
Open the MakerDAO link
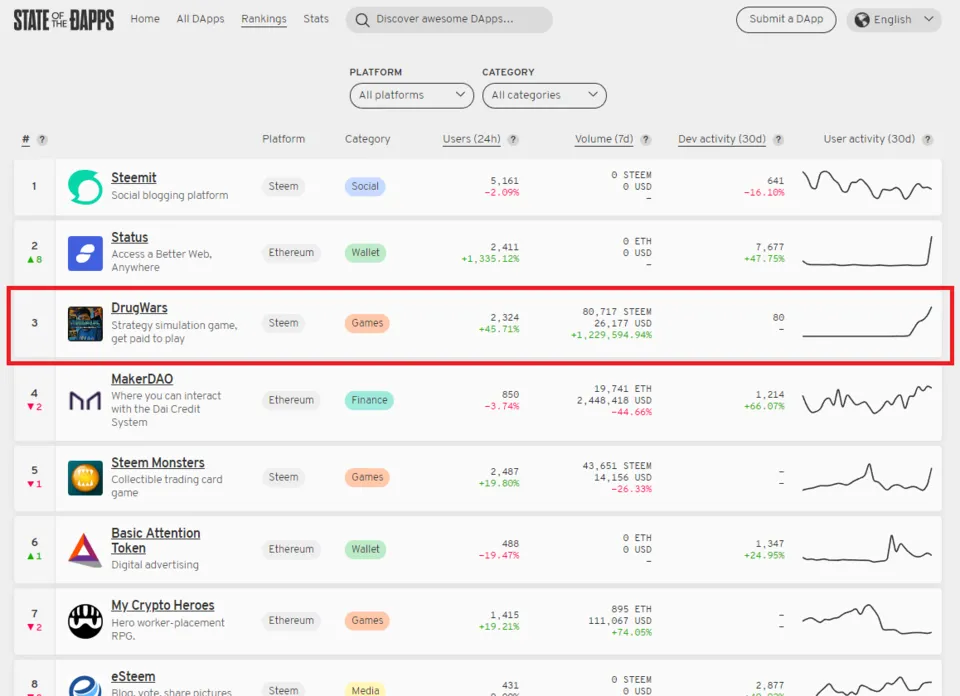click(142, 379)
